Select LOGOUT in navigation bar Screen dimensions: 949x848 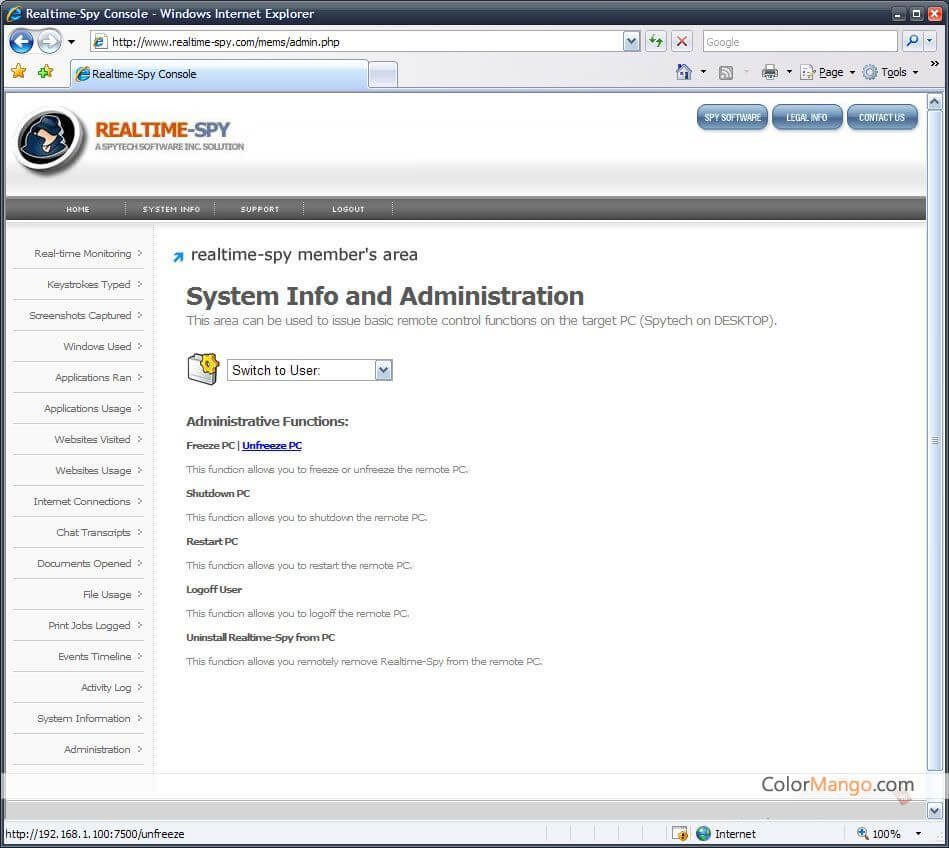(348, 209)
